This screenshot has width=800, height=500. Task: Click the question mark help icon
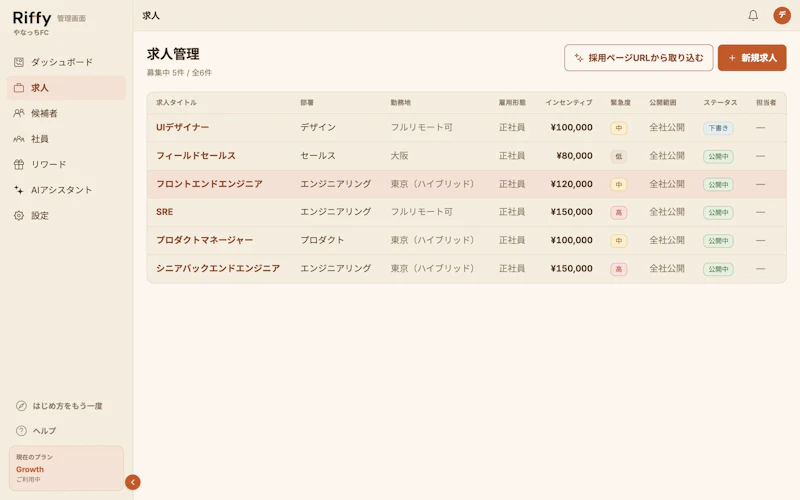21,431
